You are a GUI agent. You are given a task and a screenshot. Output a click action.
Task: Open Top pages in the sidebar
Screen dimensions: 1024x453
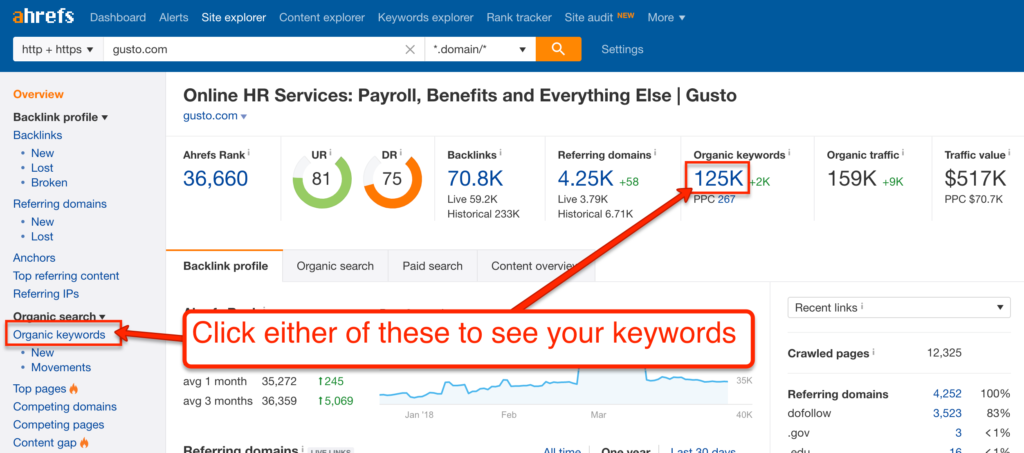40,388
